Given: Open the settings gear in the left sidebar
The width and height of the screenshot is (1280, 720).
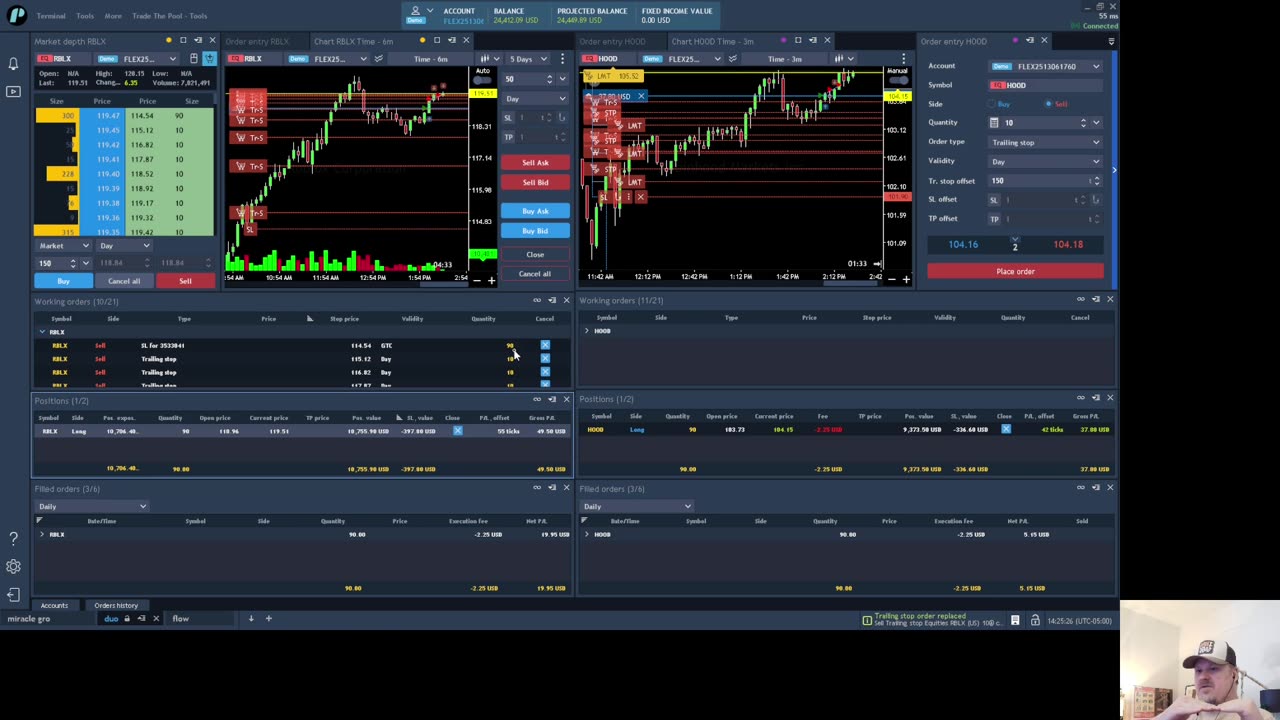Looking at the screenshot, I should coord(13,567).
